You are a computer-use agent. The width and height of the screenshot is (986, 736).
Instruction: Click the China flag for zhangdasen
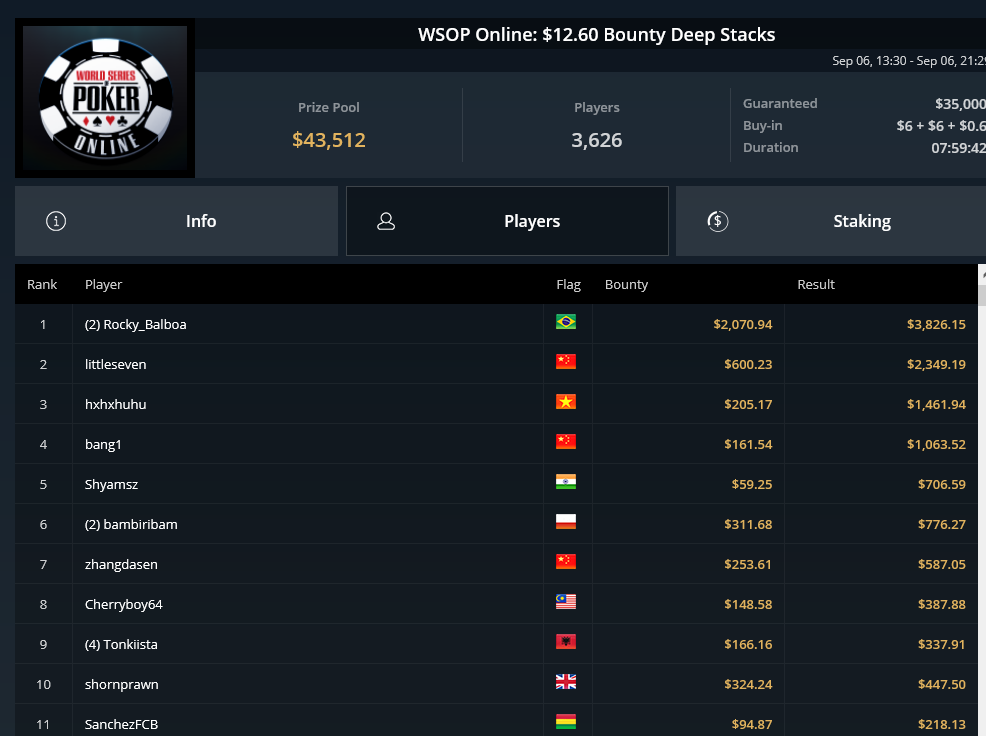point(566,562)
